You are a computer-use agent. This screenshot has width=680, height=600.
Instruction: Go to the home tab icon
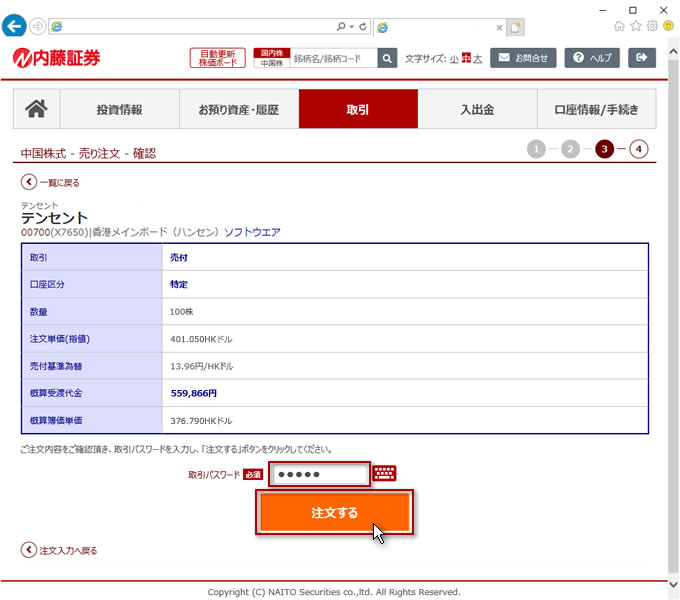pos(36,109)
